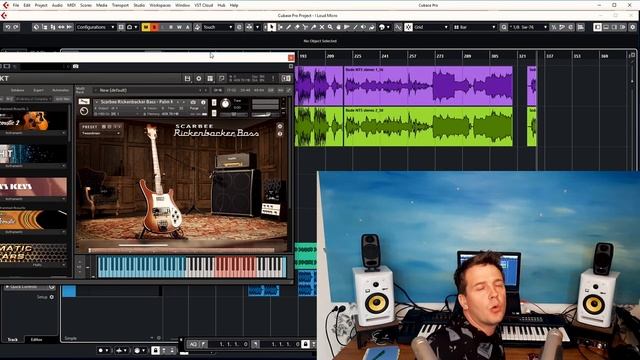Select the Object Selection arrow tool
640x360 pixels.
(271, 27)
